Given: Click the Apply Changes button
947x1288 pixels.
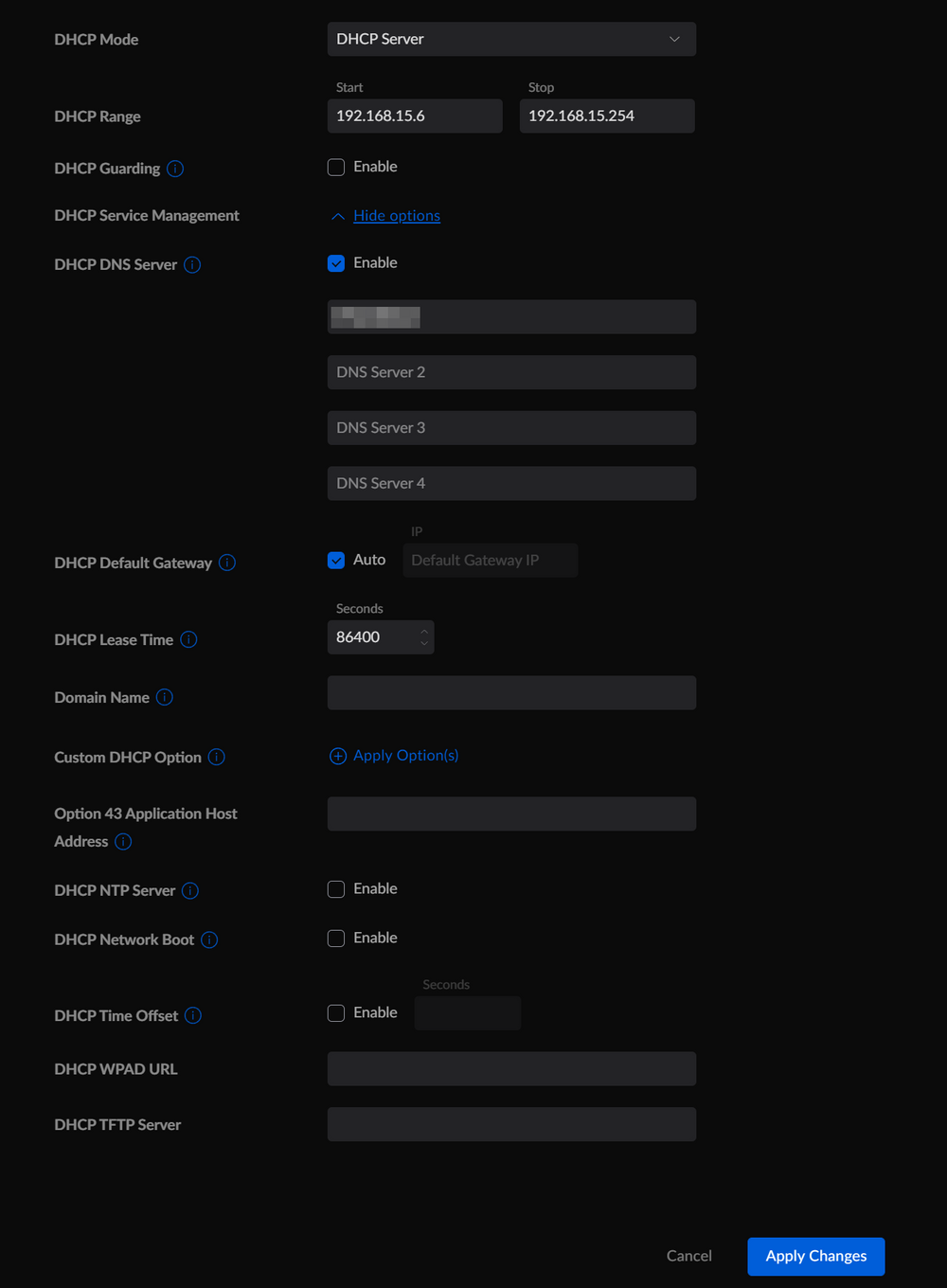Looking at the screenshot, I should click(x=815, y=1256).
